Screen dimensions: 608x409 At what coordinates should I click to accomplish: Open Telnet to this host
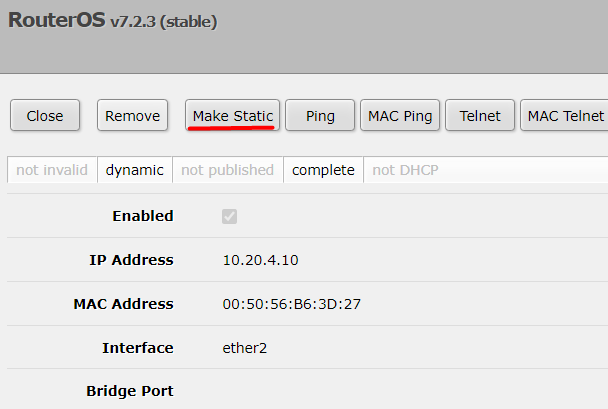click(480, 116)
